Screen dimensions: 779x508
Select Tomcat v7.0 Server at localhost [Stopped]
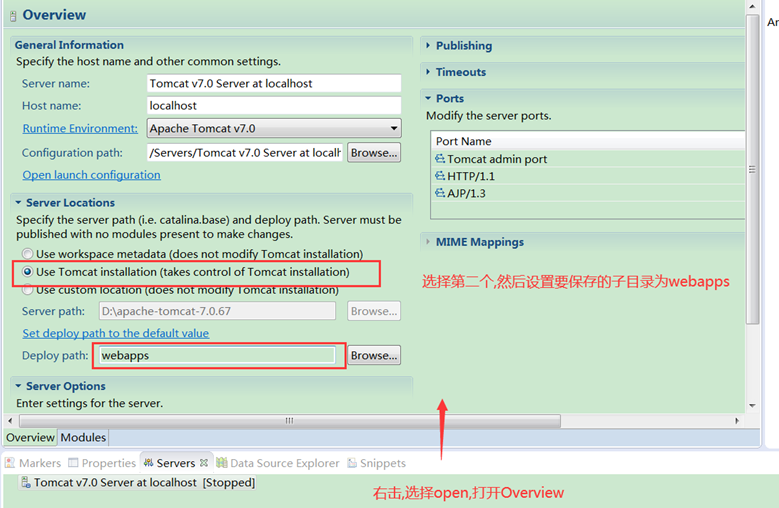(x=137, y=482)
